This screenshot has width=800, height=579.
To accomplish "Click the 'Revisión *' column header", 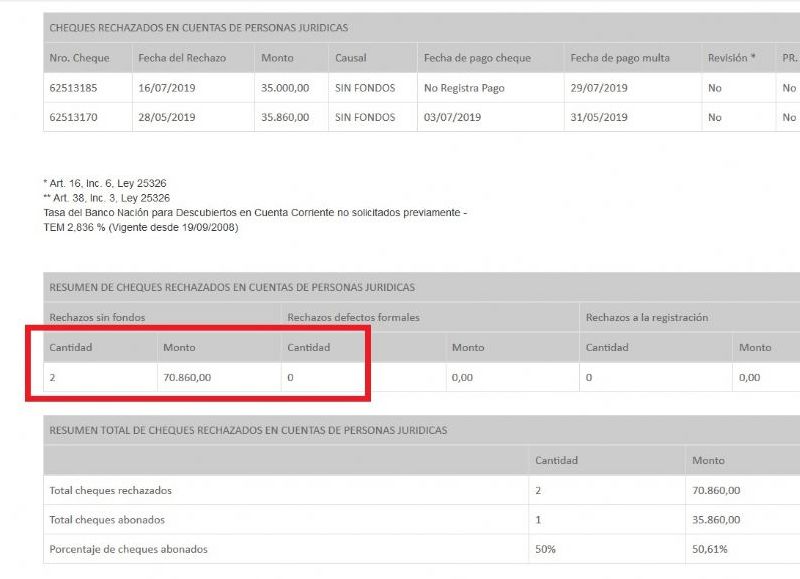I will [731, 58].
